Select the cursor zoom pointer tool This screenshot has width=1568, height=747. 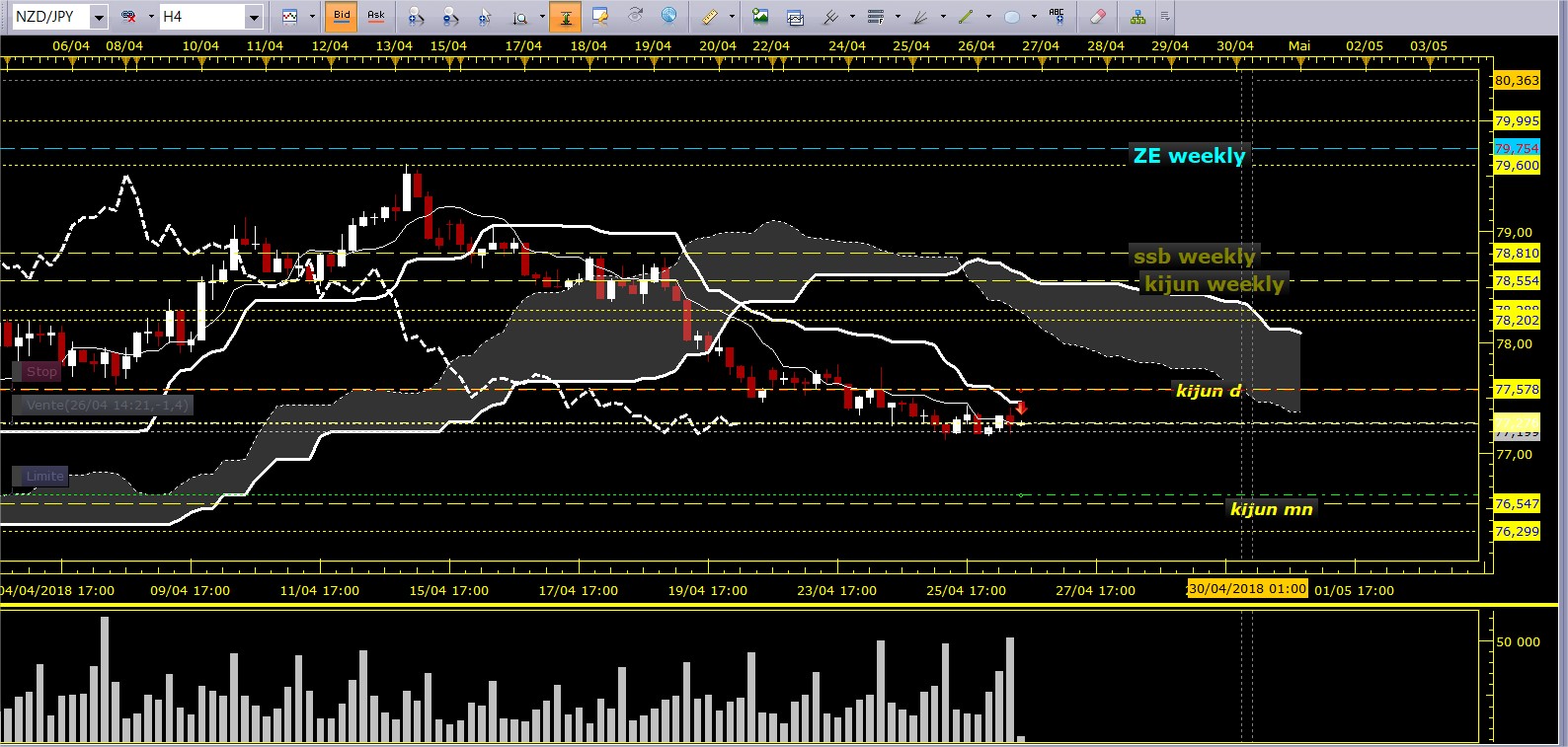(485, 17)
